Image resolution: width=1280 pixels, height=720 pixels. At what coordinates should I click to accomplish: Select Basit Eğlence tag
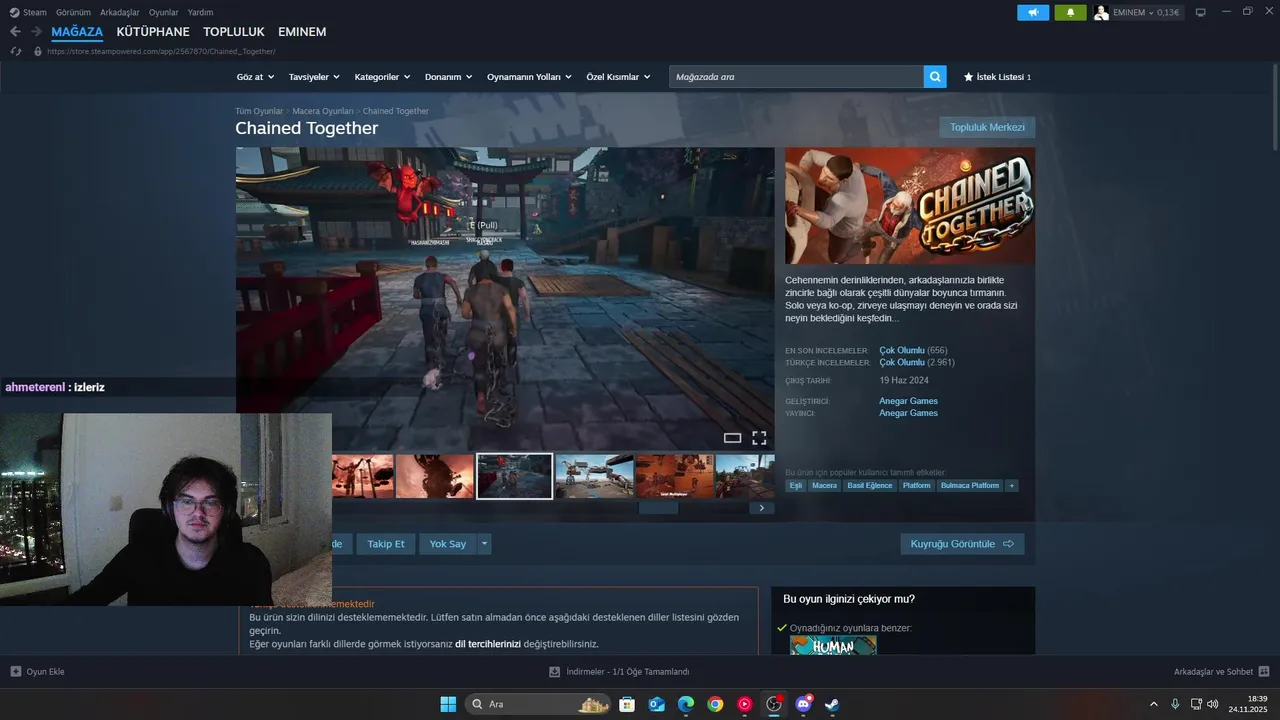tap(869, 485)
